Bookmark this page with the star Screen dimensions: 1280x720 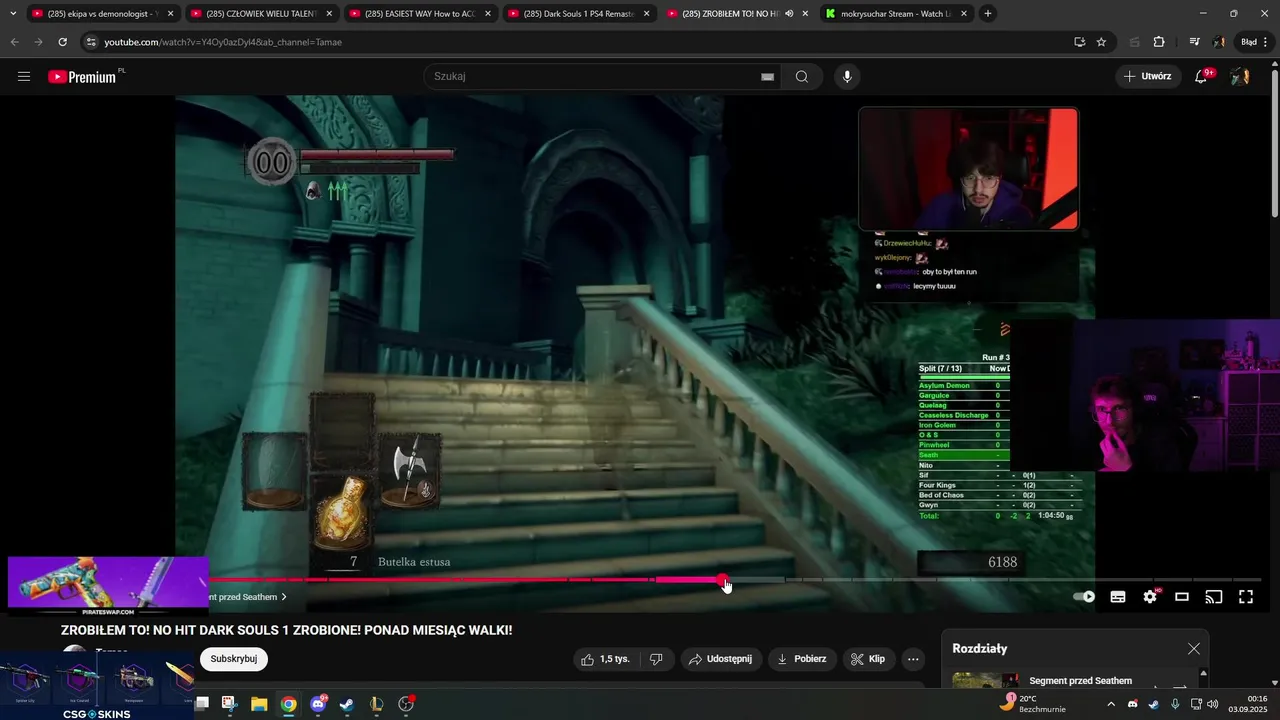click(1101, 42)
